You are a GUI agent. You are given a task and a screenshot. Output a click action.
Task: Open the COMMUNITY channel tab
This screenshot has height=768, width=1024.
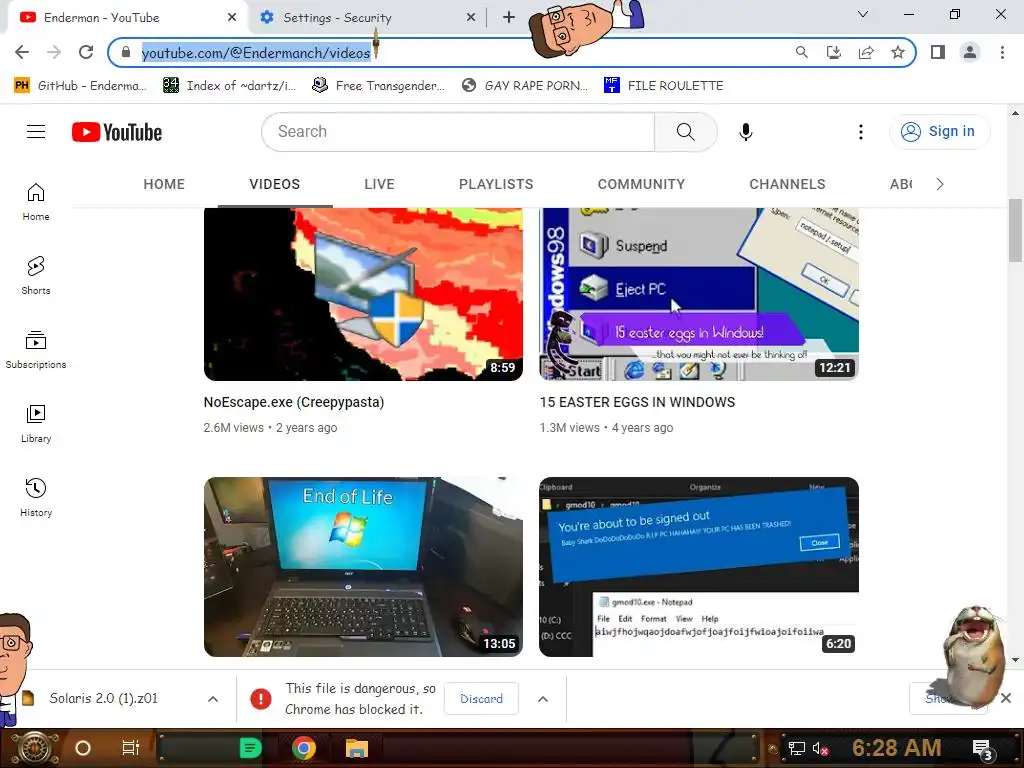(x=641, y=184)
